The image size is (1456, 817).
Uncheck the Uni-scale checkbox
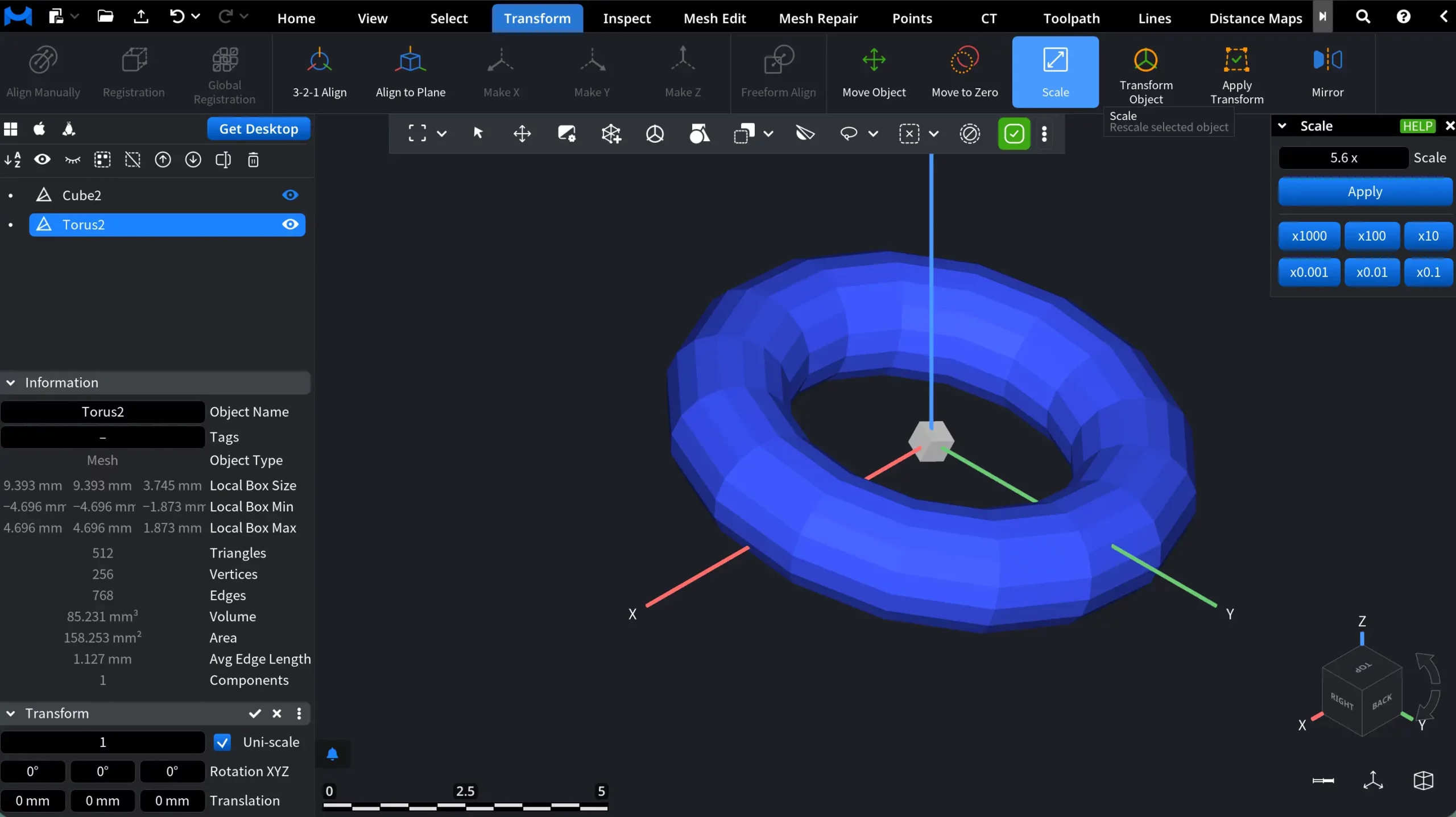point(222,742)
